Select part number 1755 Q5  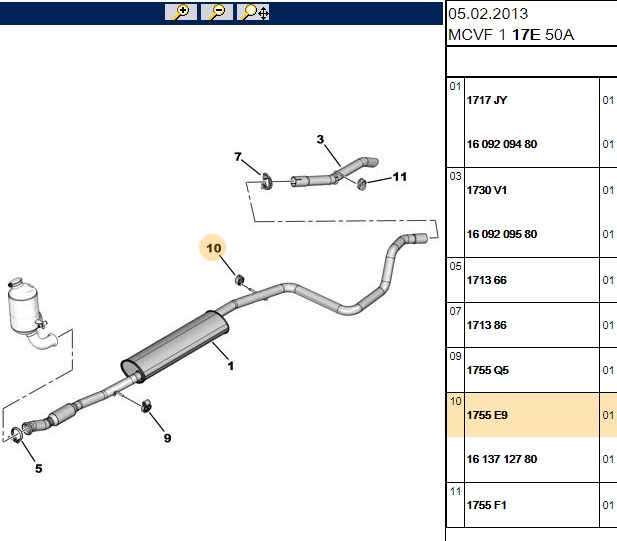point(488,370)
